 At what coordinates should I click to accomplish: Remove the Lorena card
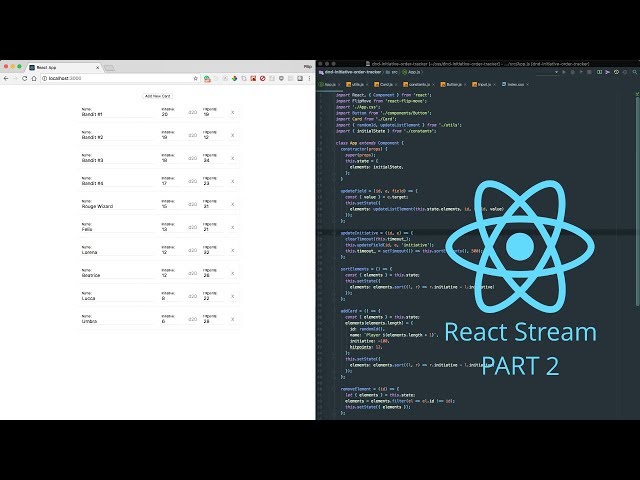pos(233,250)
